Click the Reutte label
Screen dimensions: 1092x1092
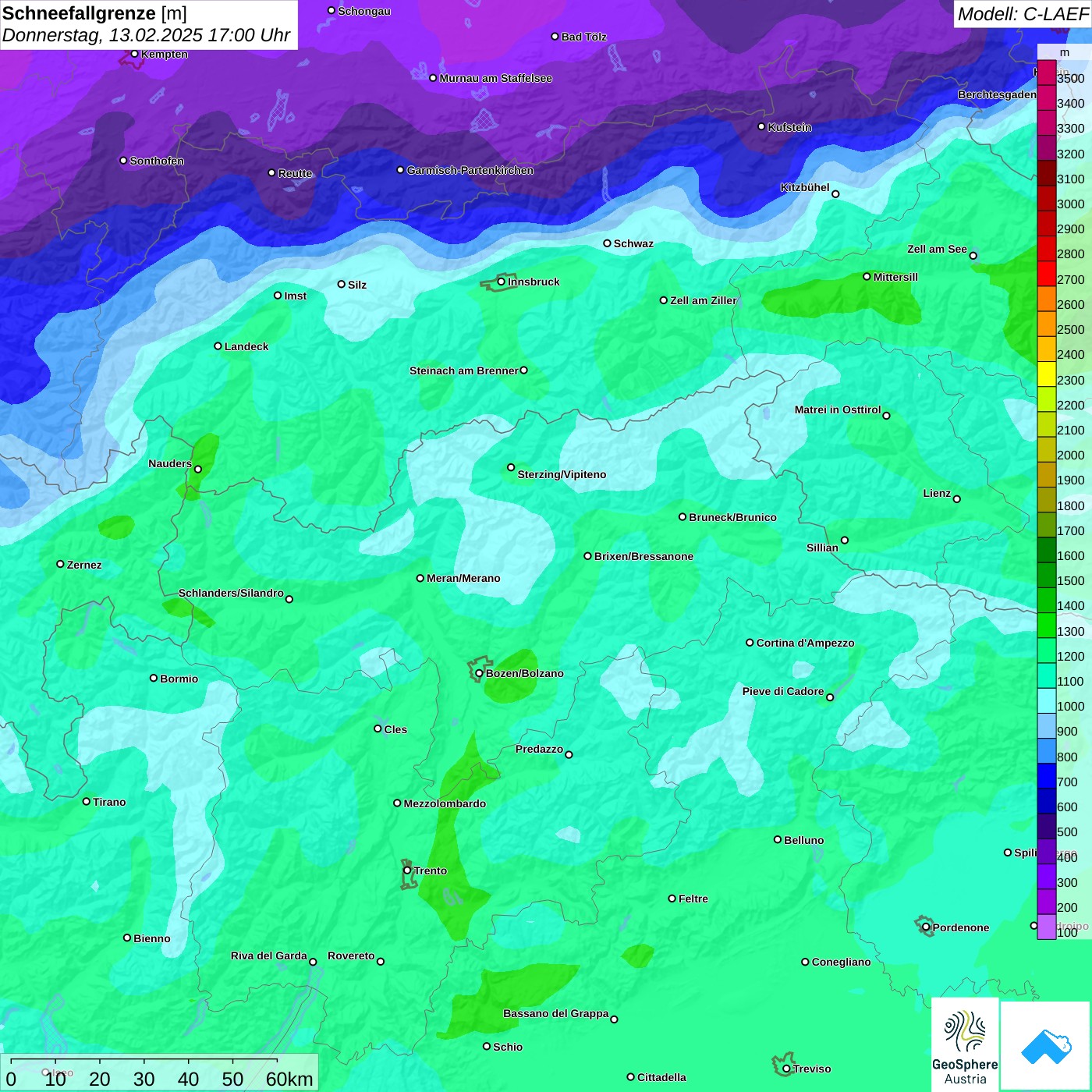(295, 173)
